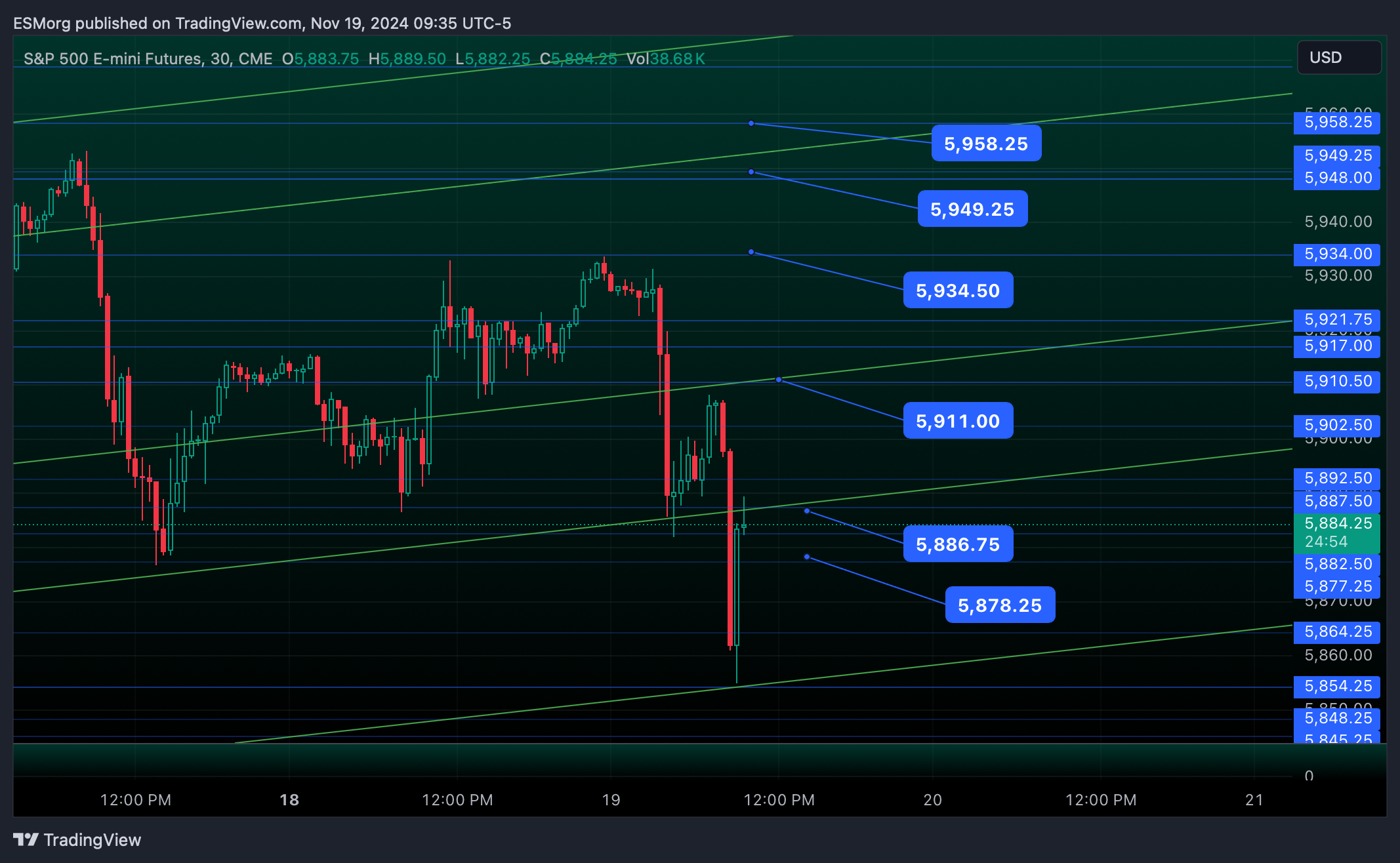Viewport: 1400px width, 863px height.
Task: Click the O 5,883.75 open value in legend
Action: (x=320, y=59)
